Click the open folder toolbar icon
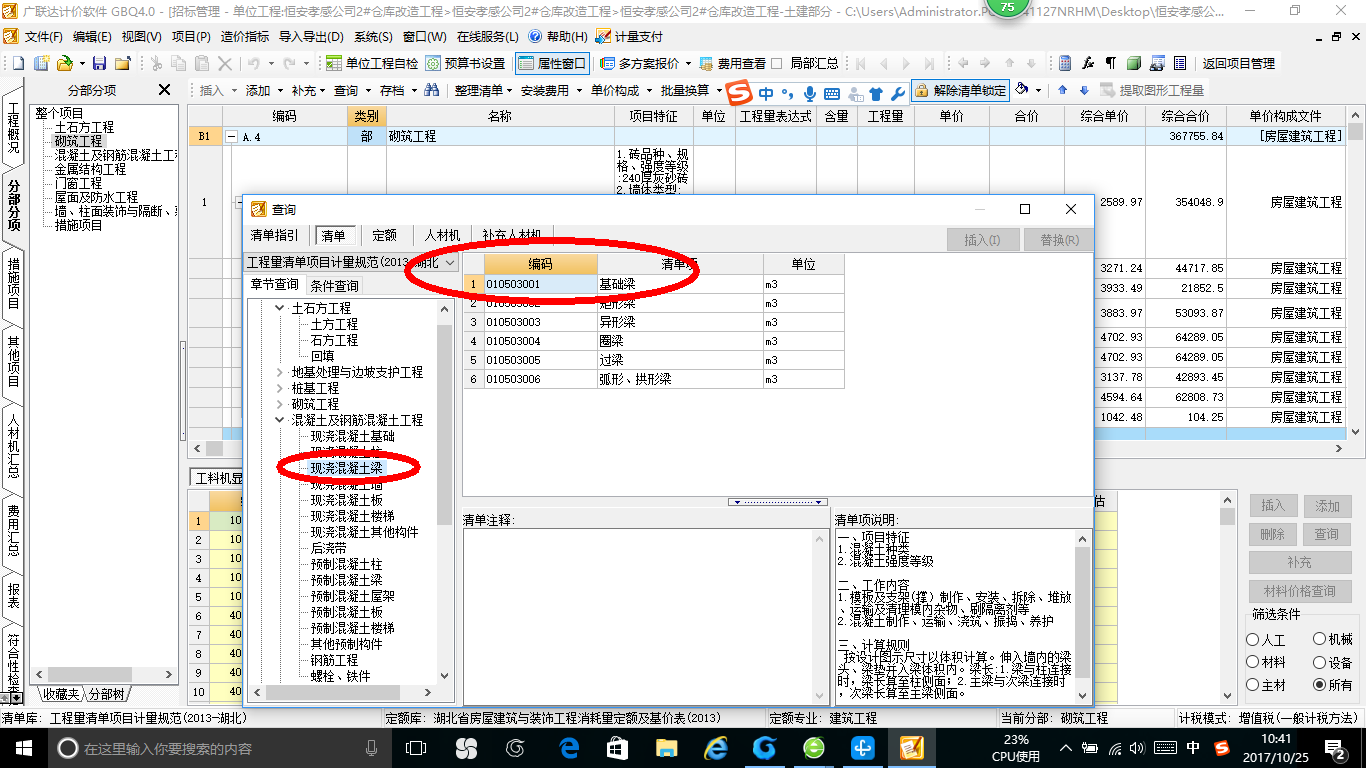 pyautogui.click(x=64, y=63)
